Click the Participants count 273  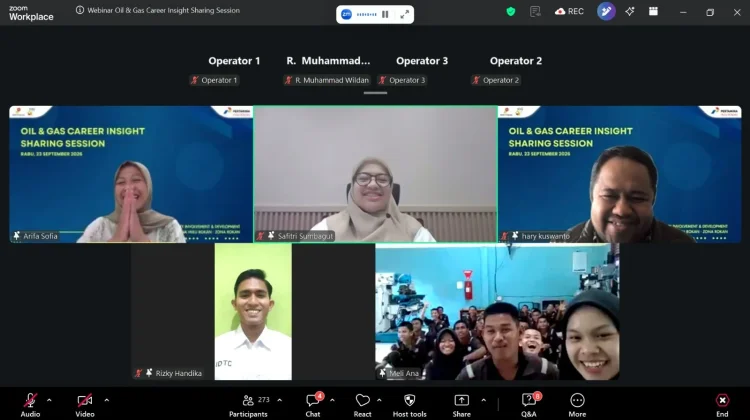(x=264, y=399)
